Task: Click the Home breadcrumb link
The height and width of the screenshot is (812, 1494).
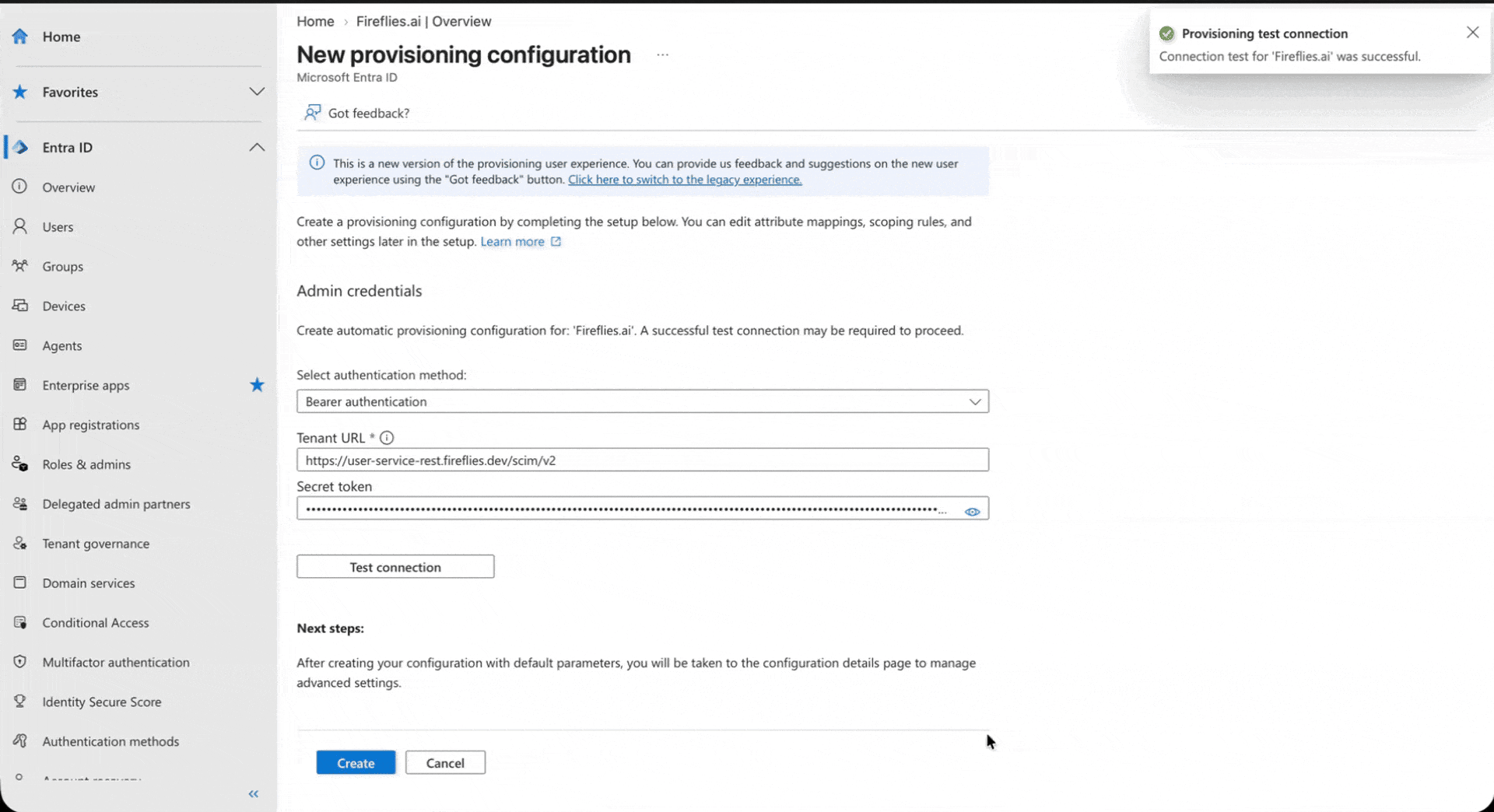Action: (x=315, y=22)
